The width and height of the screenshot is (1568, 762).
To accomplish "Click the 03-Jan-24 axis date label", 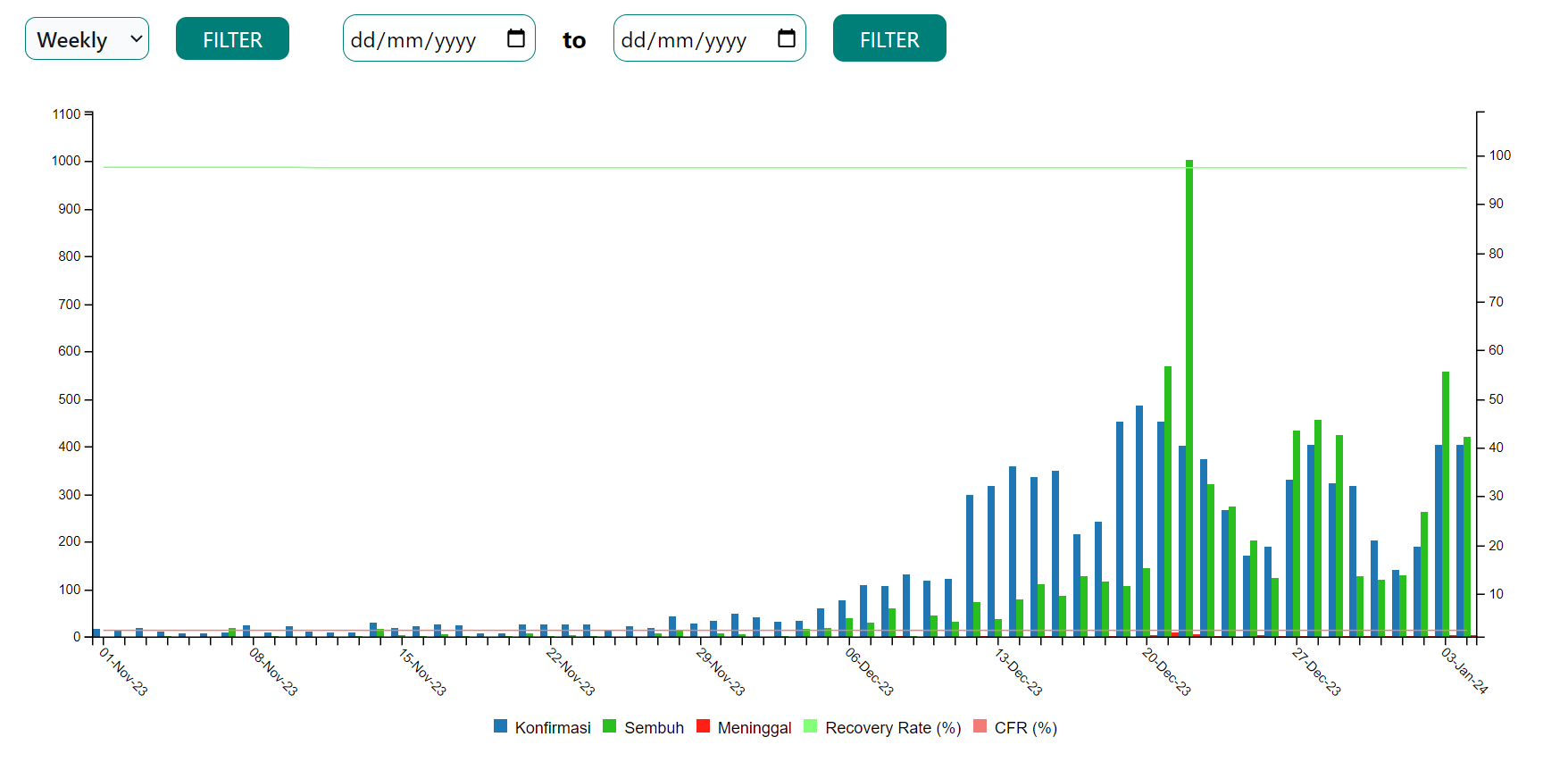I will point(1464,670).
